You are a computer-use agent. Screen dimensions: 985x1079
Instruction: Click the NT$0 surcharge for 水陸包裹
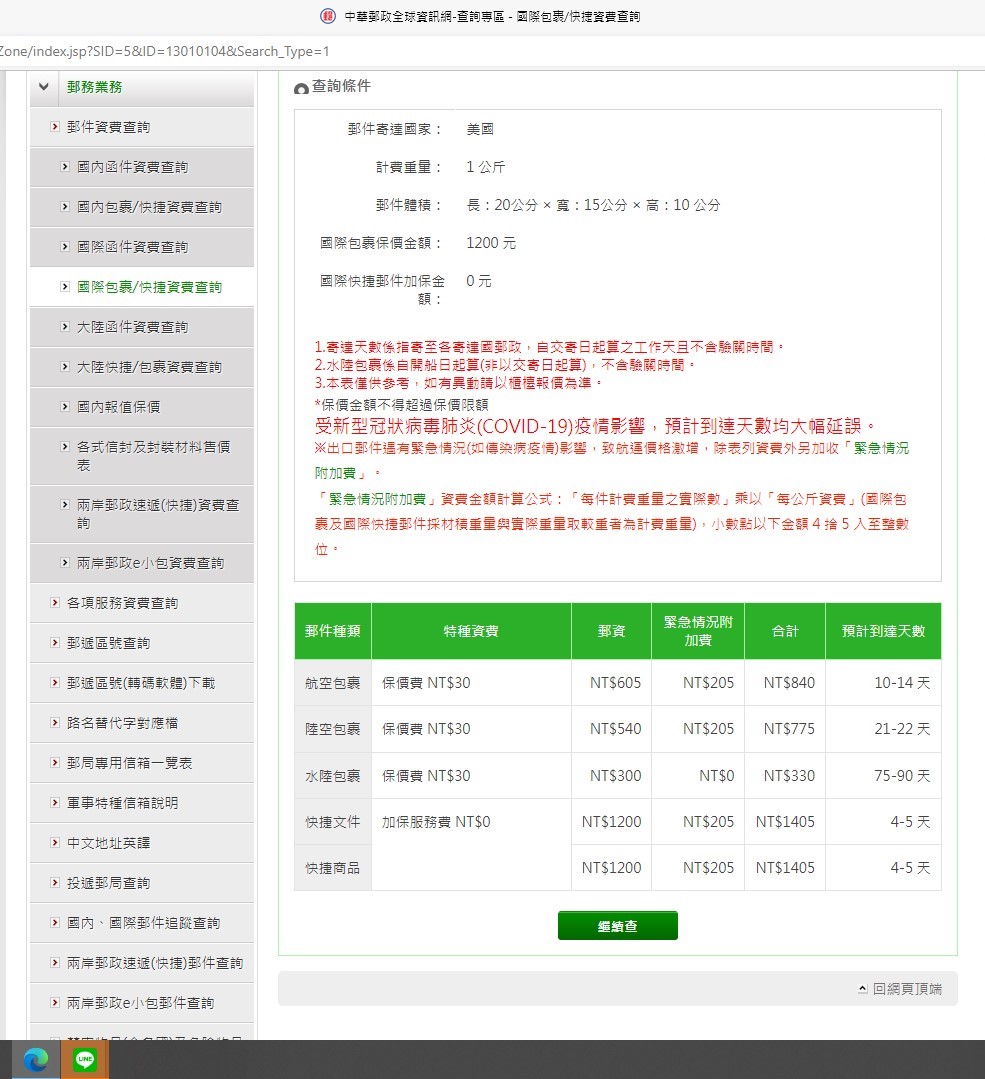tap(717, 776)
